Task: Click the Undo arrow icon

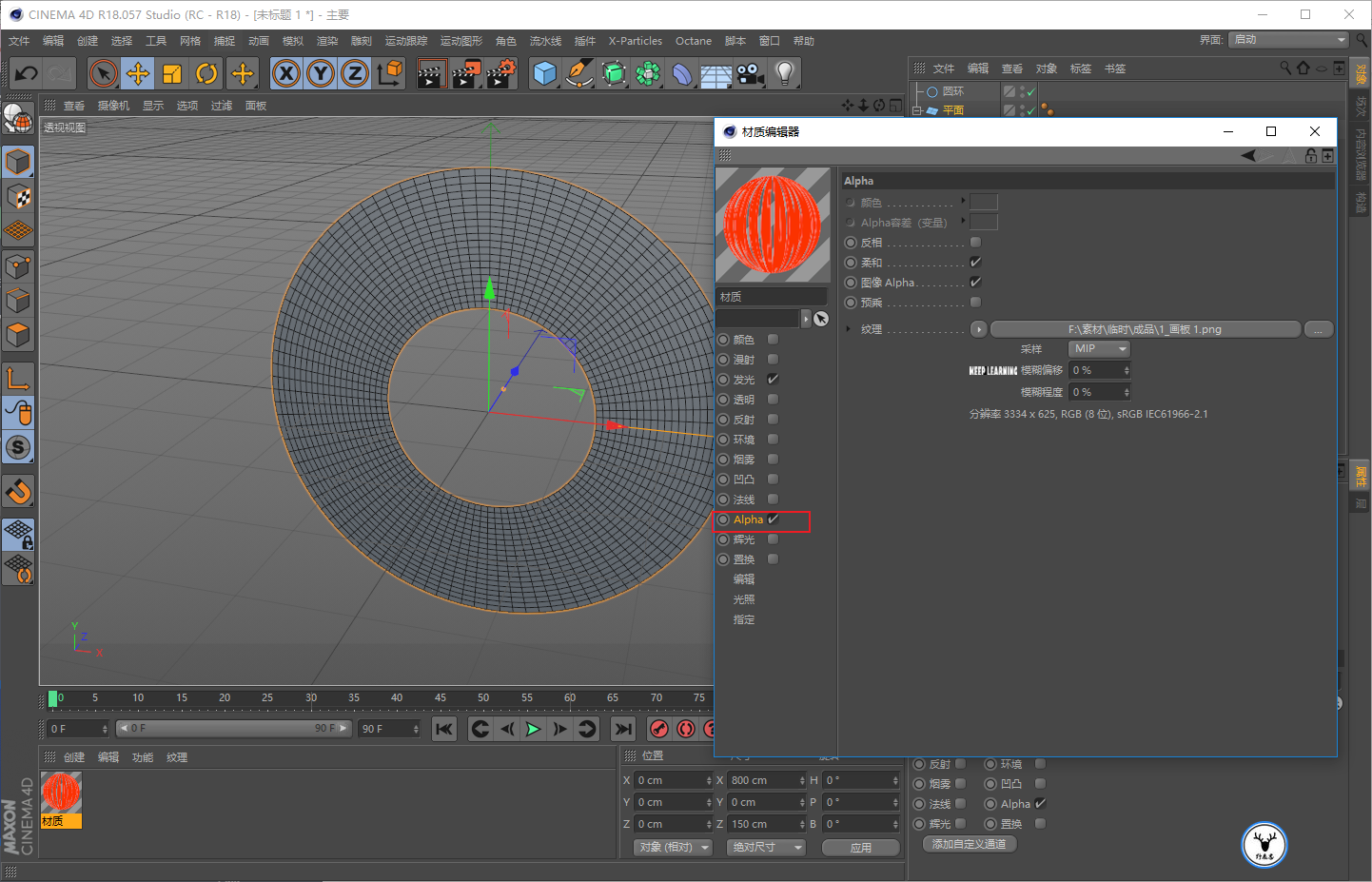Action: [26, 73]
